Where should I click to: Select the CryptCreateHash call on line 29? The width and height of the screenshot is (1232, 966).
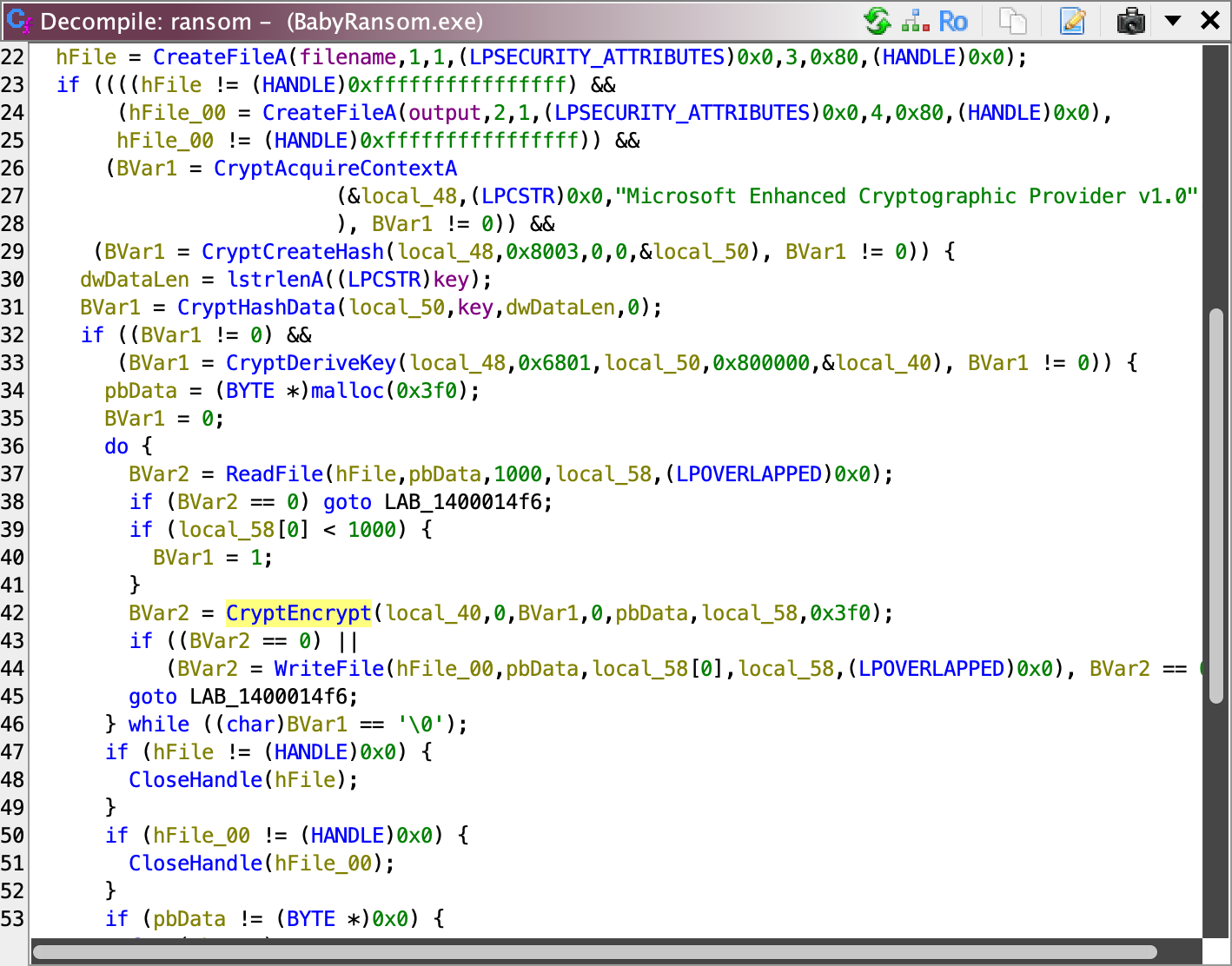[292, 252]
